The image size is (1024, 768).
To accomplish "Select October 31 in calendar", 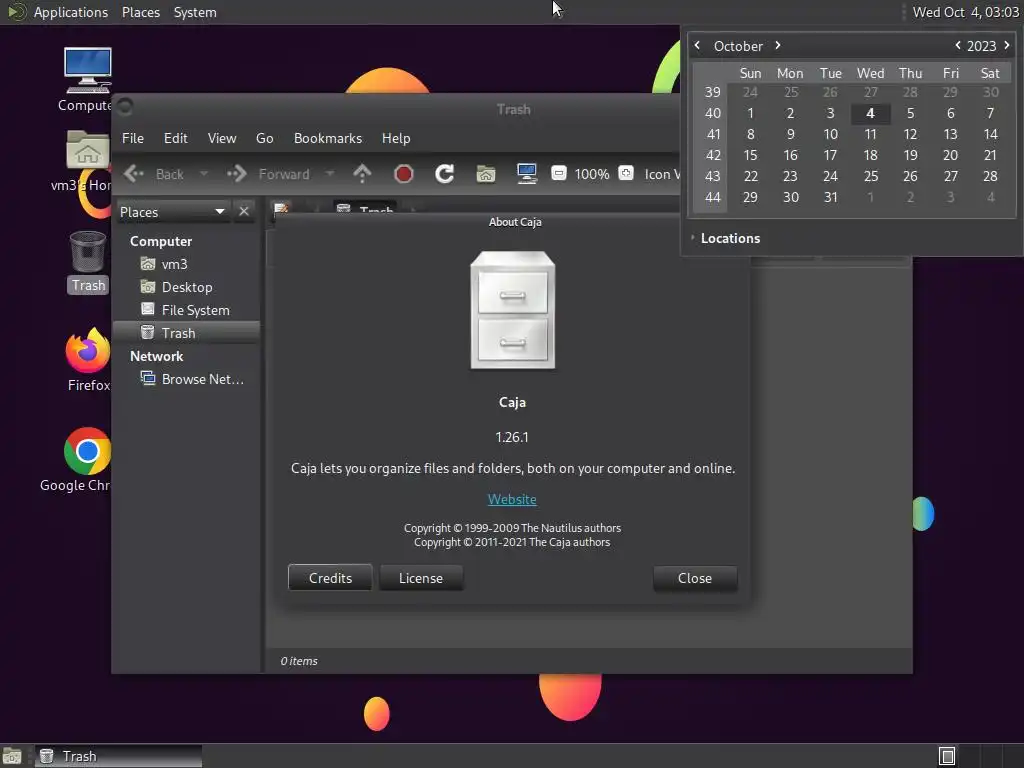I will (x=830, y=197).
